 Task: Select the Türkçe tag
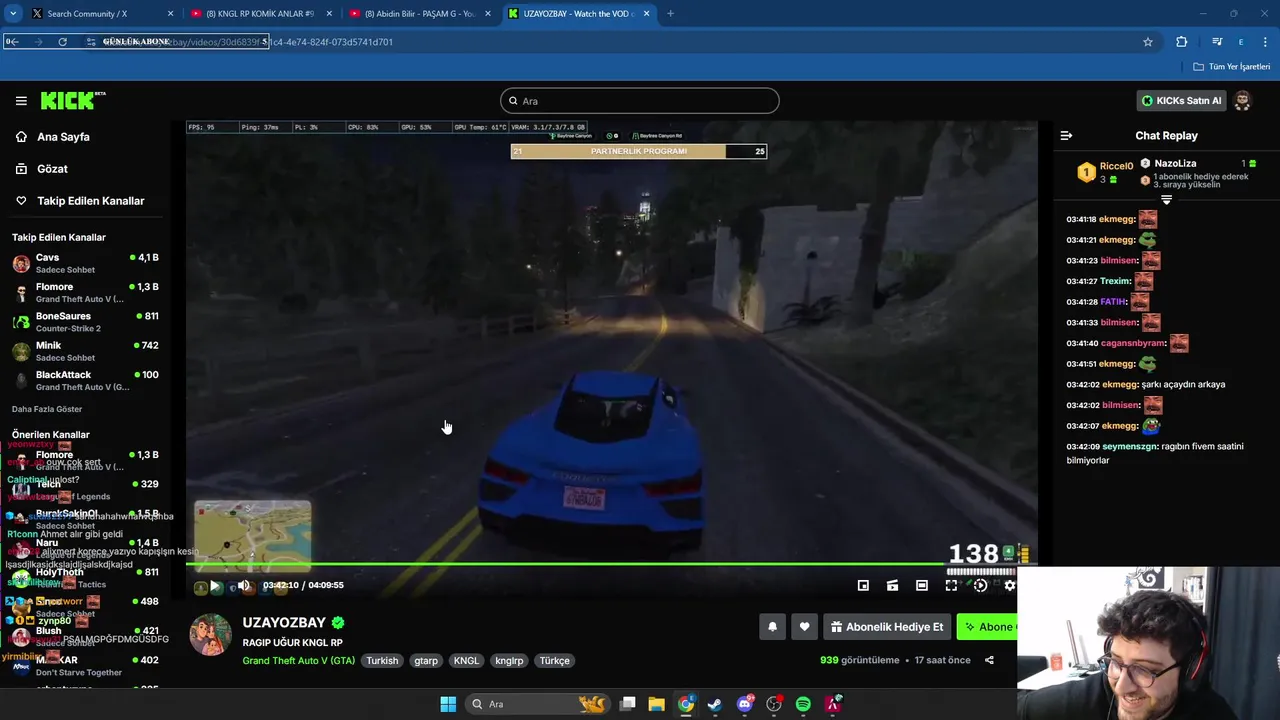pyautogui.click(x=554, y=661)
